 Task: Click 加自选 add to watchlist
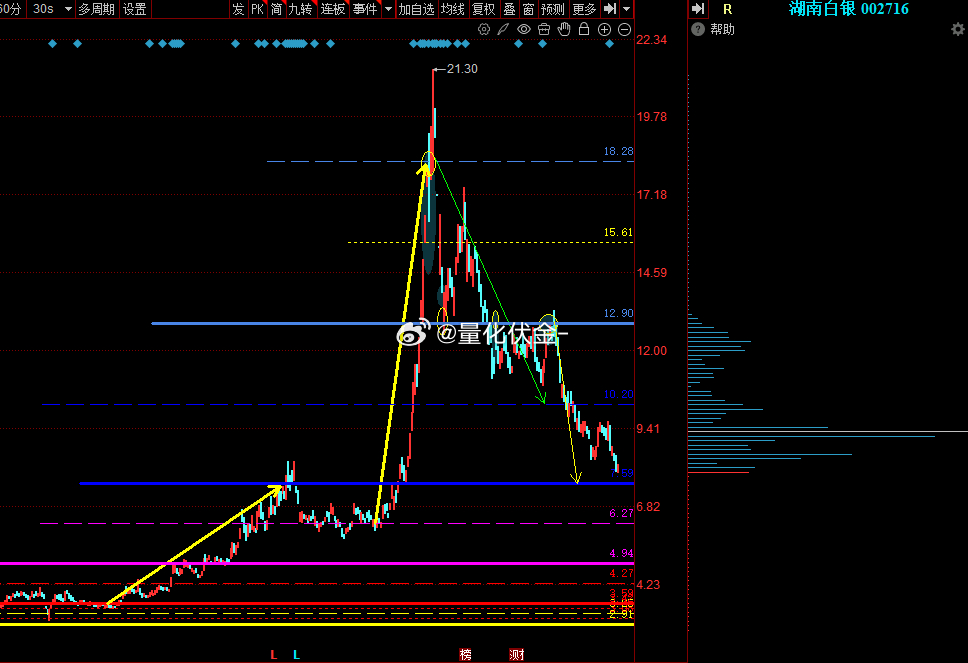pyautogui.click(x=417, y=9)
